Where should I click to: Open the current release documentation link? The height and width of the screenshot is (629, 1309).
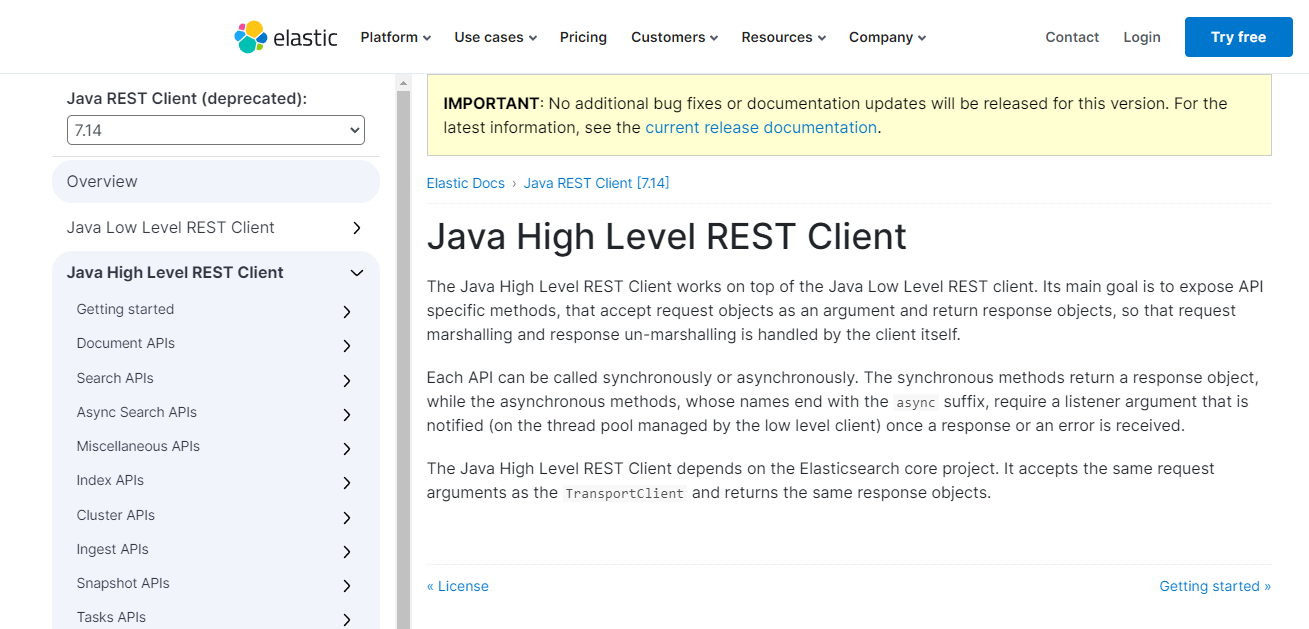coord(761,127)
